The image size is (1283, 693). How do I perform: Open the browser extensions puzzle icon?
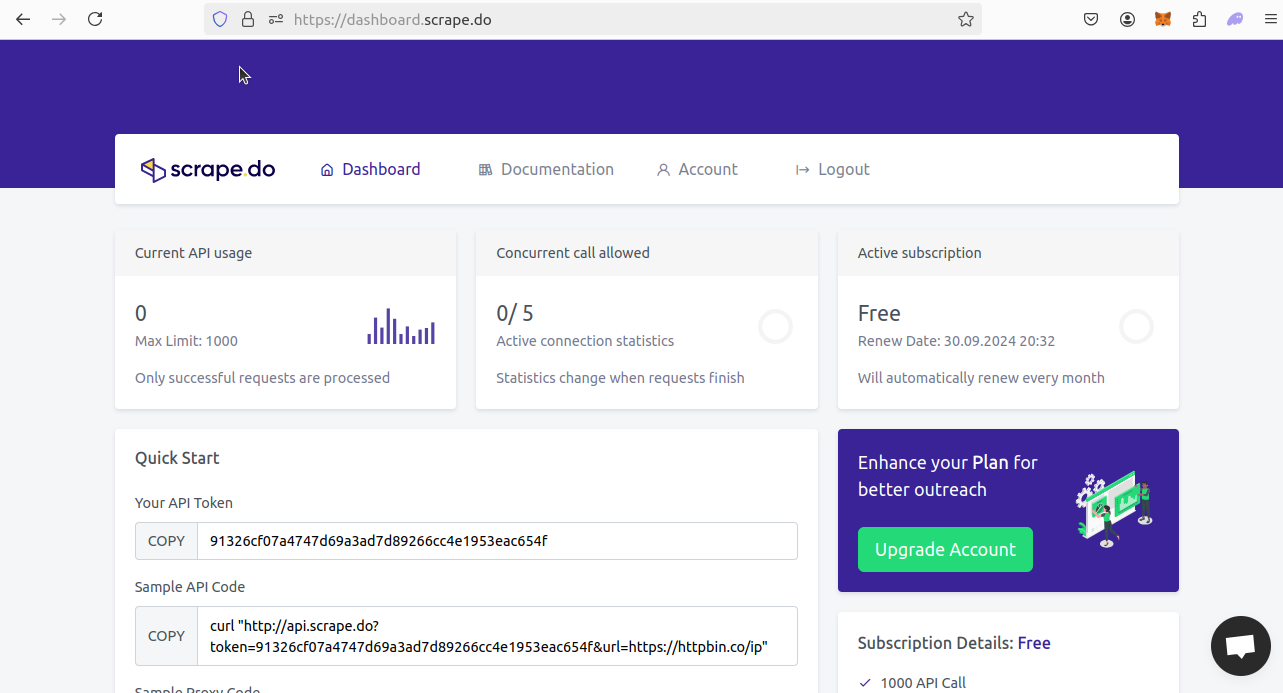coord(1199,19)
